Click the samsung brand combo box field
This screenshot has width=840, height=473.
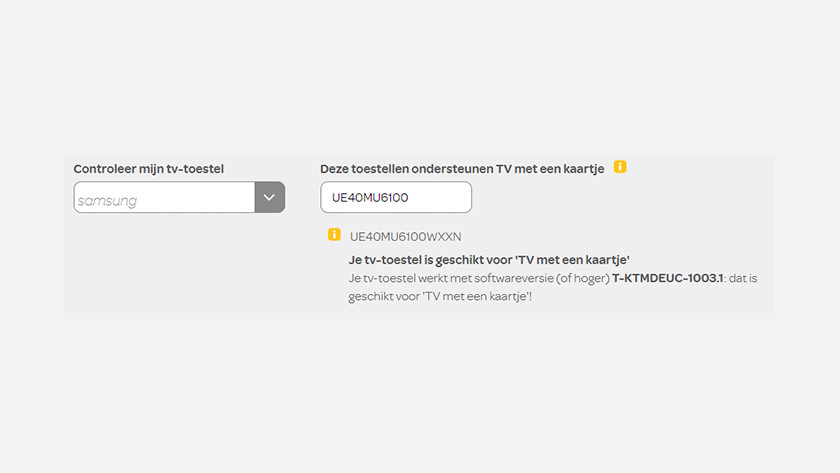coord(164,197)
